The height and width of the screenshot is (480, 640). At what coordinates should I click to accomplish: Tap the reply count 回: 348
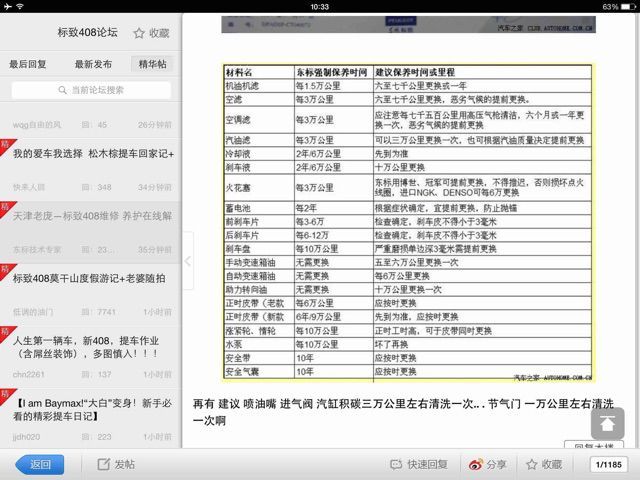tap(96, 187)
